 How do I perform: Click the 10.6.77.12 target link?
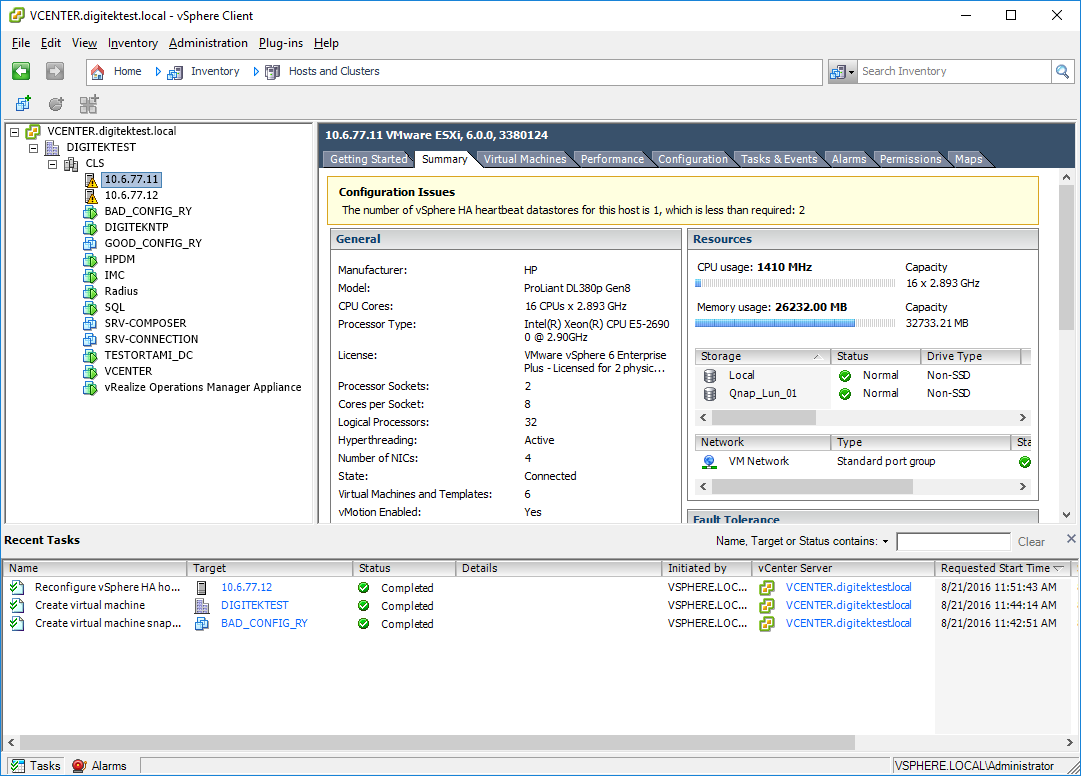[246, 588]
